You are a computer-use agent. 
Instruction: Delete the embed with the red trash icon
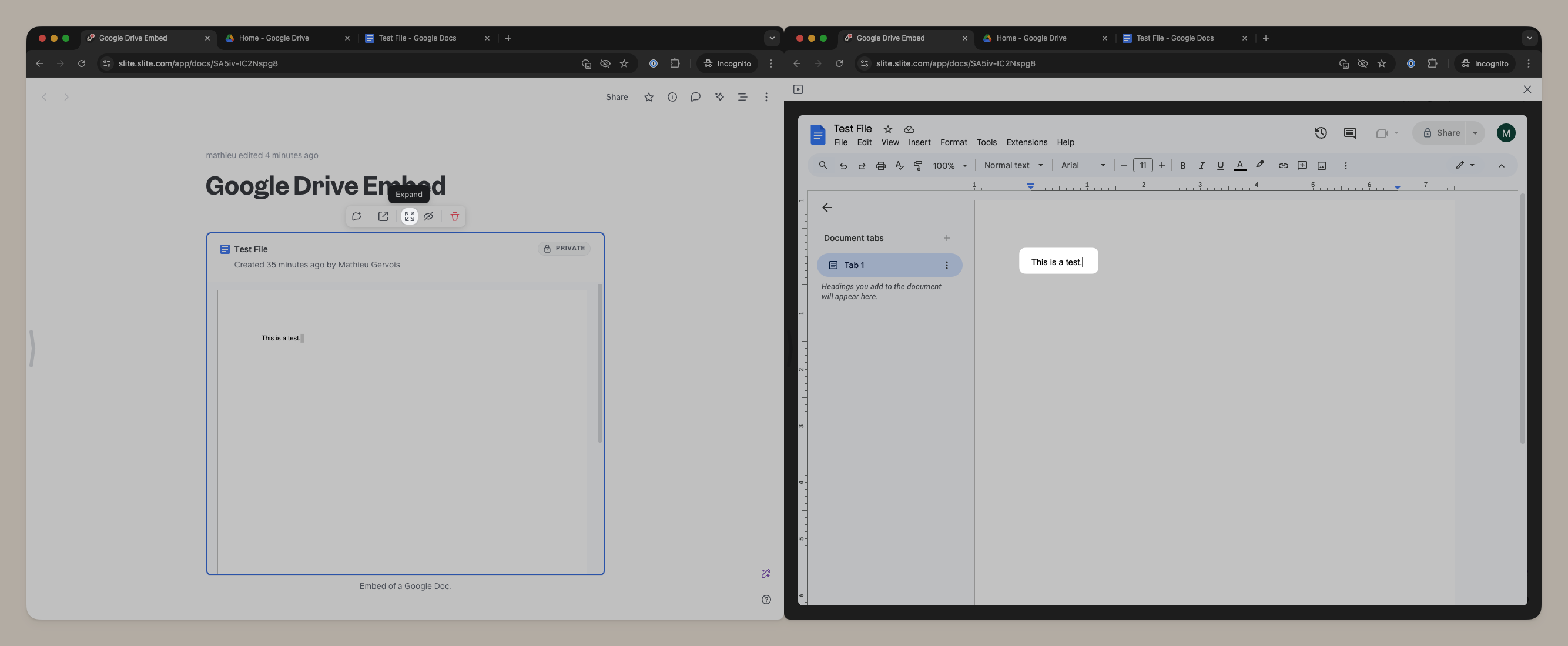[455, 216]
